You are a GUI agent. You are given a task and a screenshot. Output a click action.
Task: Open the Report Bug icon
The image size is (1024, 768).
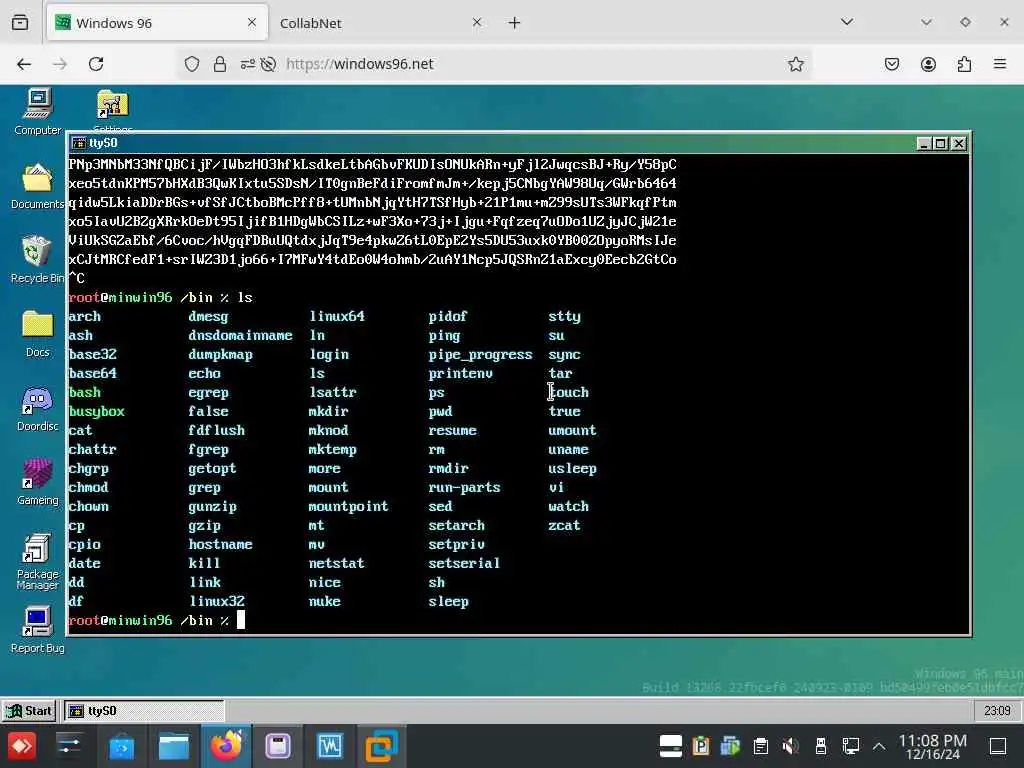click(37, 630)
